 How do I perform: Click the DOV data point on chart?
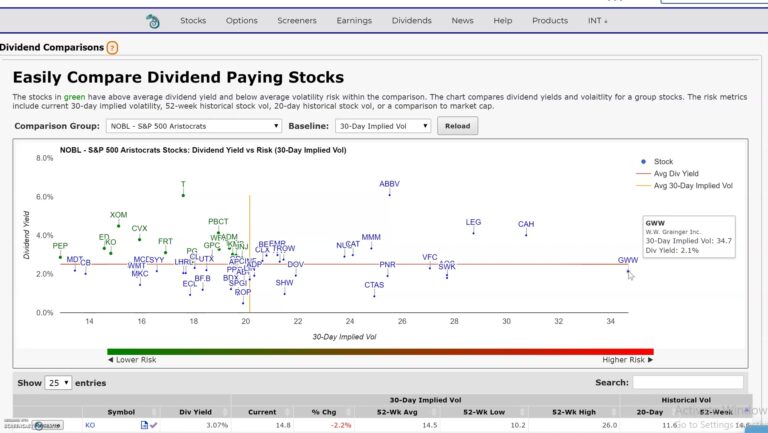point(296,275)
